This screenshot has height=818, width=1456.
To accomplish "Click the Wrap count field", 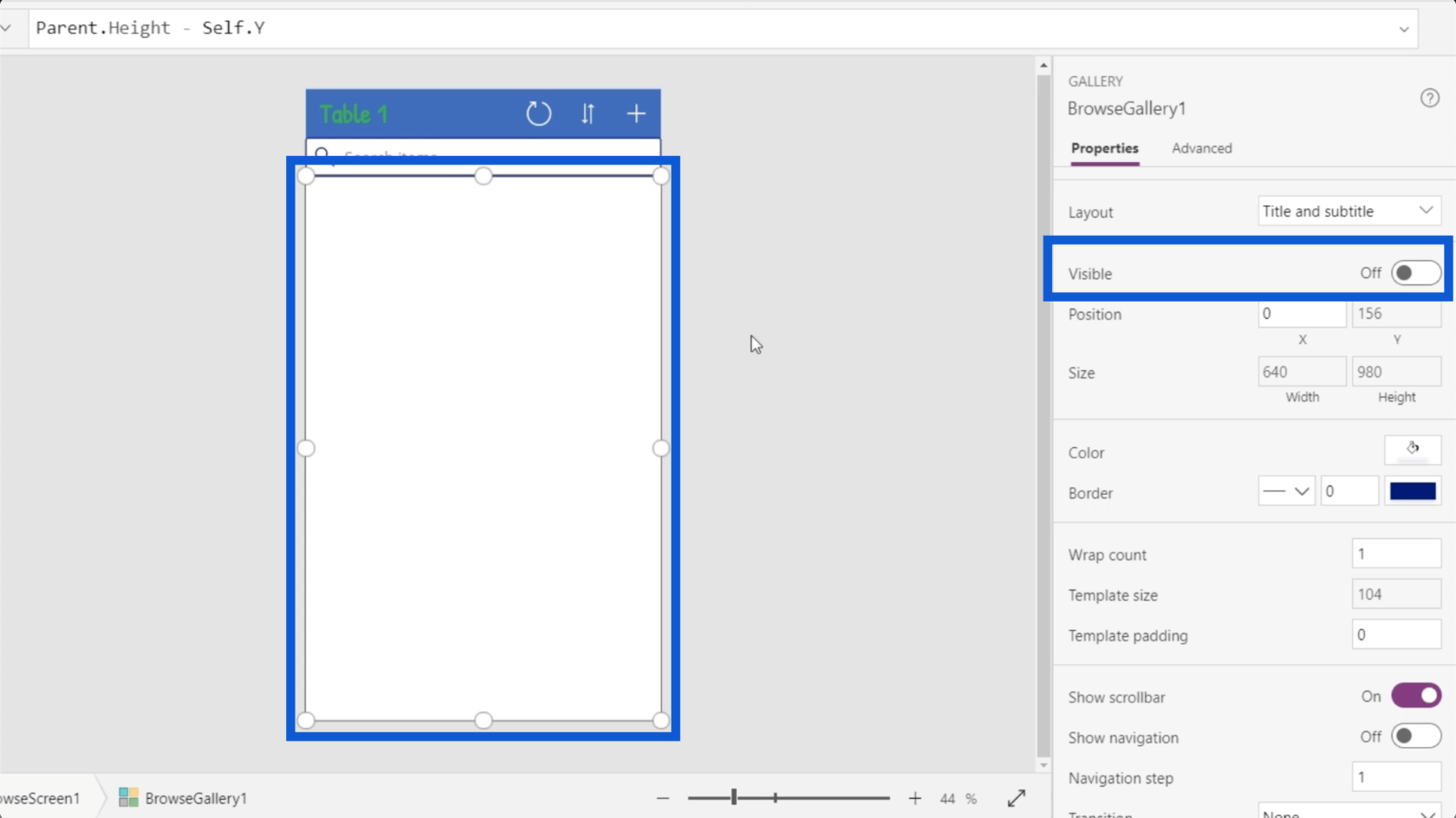I will pyautogui.click(x=1396, y=554).
